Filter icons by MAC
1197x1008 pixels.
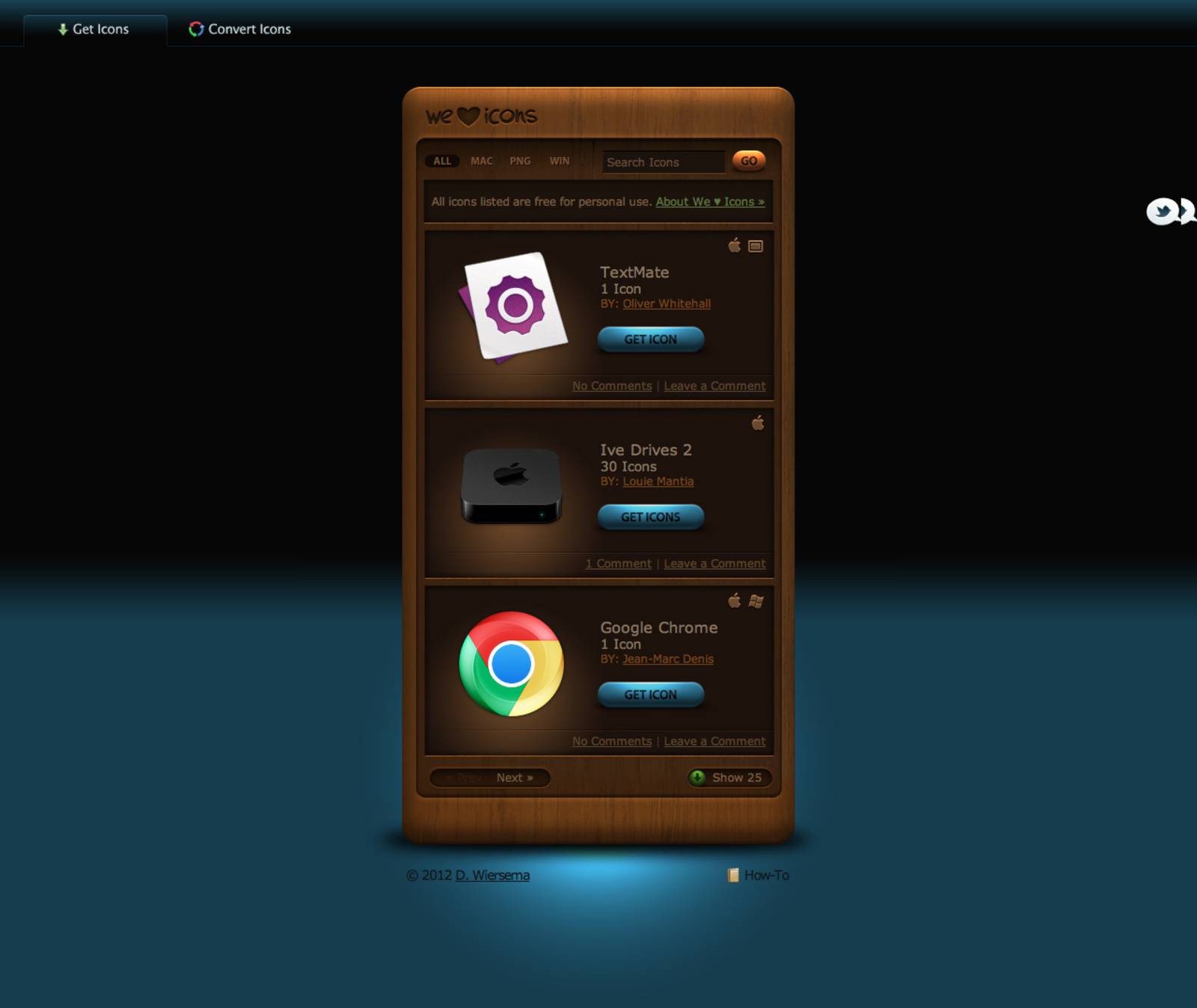[x=482, y=161]
